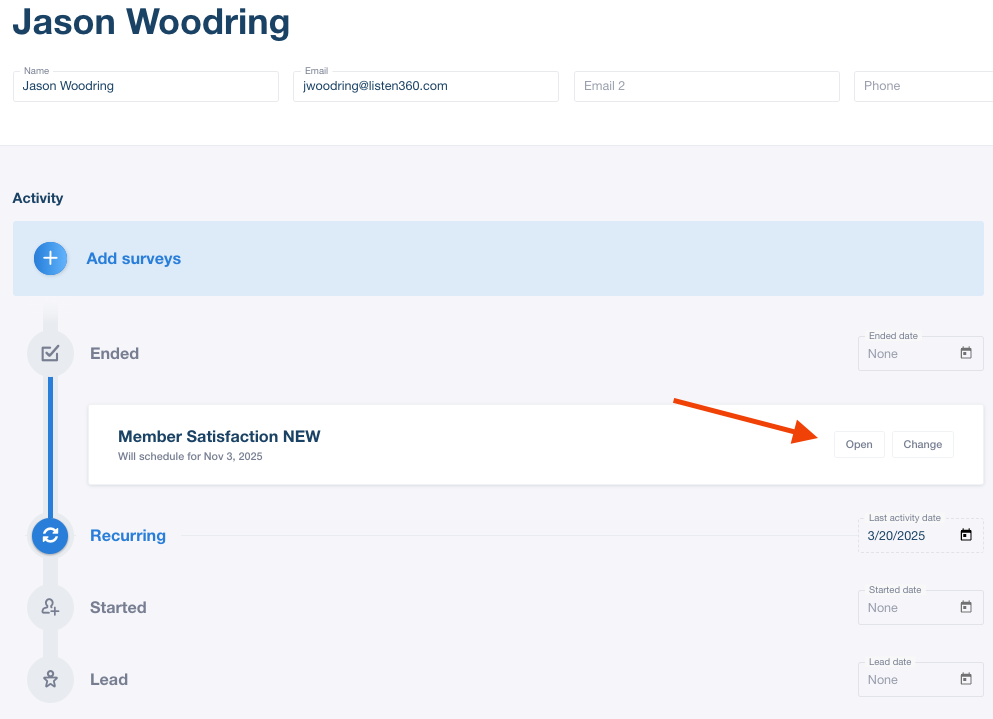Screen dimensions: 993x719
Task: Click the Add surveys link text
Action: coord(133,259)
